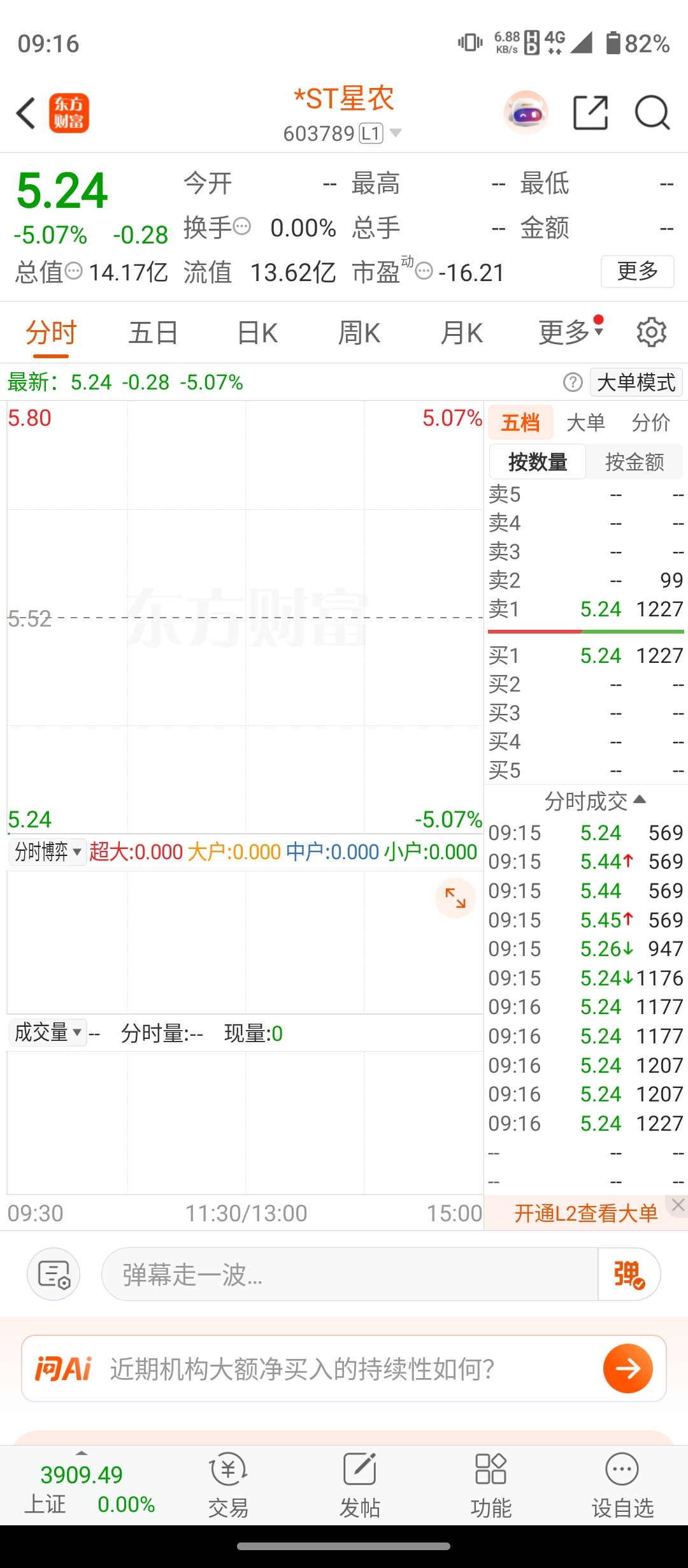The image size is (688, 1568).
Task: Open the danmaku settings list icon
Action: point(54,1275)
